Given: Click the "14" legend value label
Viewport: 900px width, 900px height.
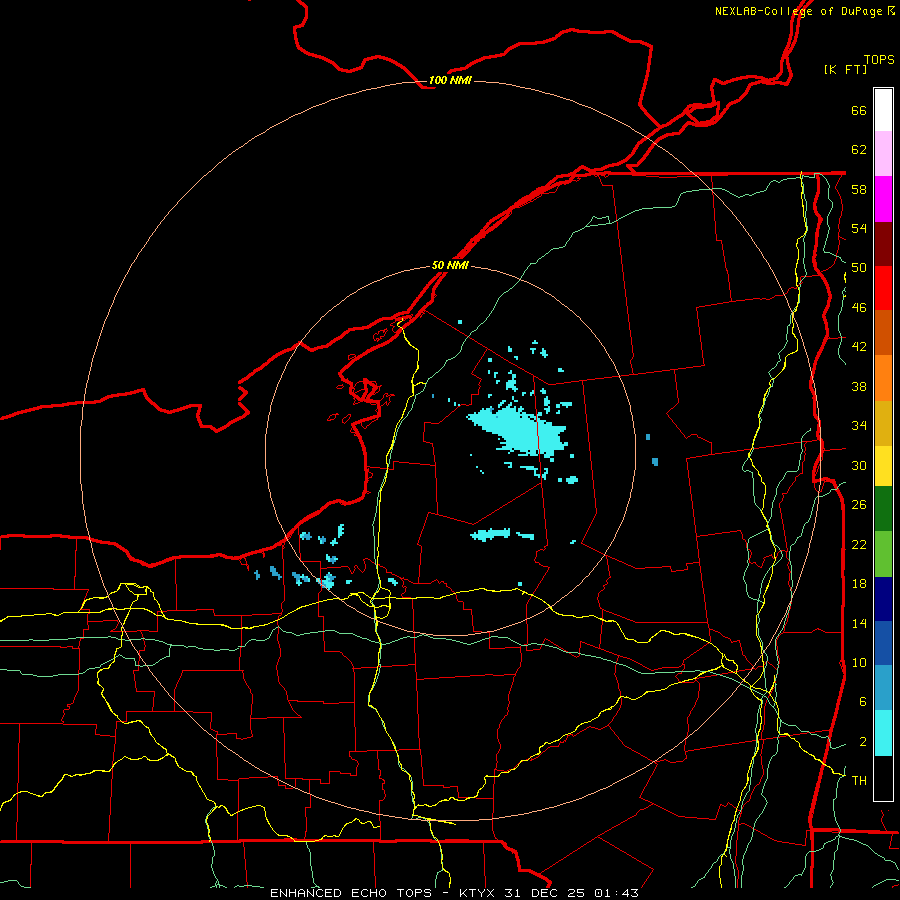Looking at the screenshot, I should tap(859, 623).
